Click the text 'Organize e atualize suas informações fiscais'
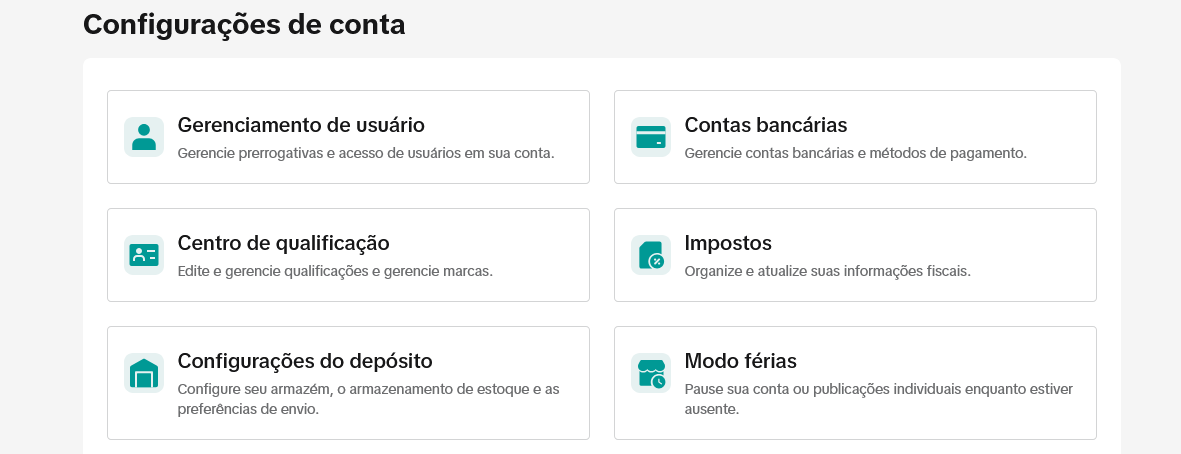 point(827,271)
